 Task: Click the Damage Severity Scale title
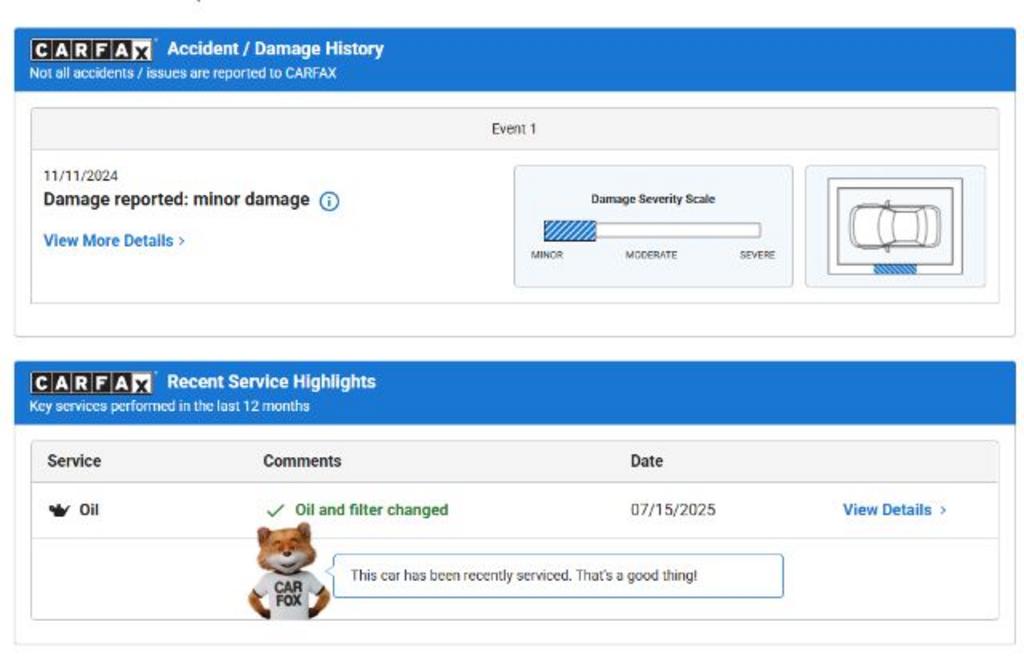pyautogui.click(x=653, y=199)
